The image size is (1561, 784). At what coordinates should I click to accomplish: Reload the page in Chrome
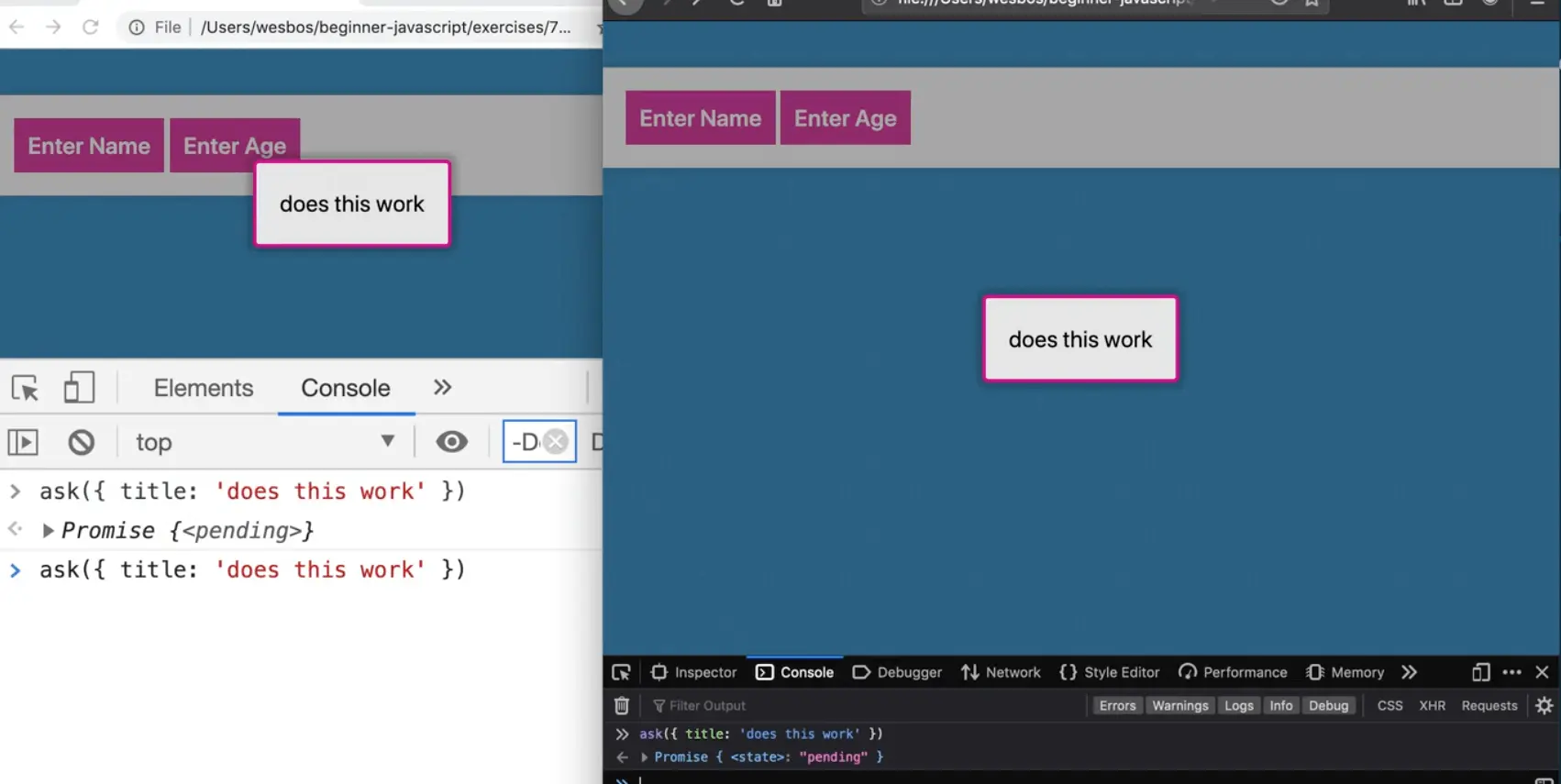(90, 28)
